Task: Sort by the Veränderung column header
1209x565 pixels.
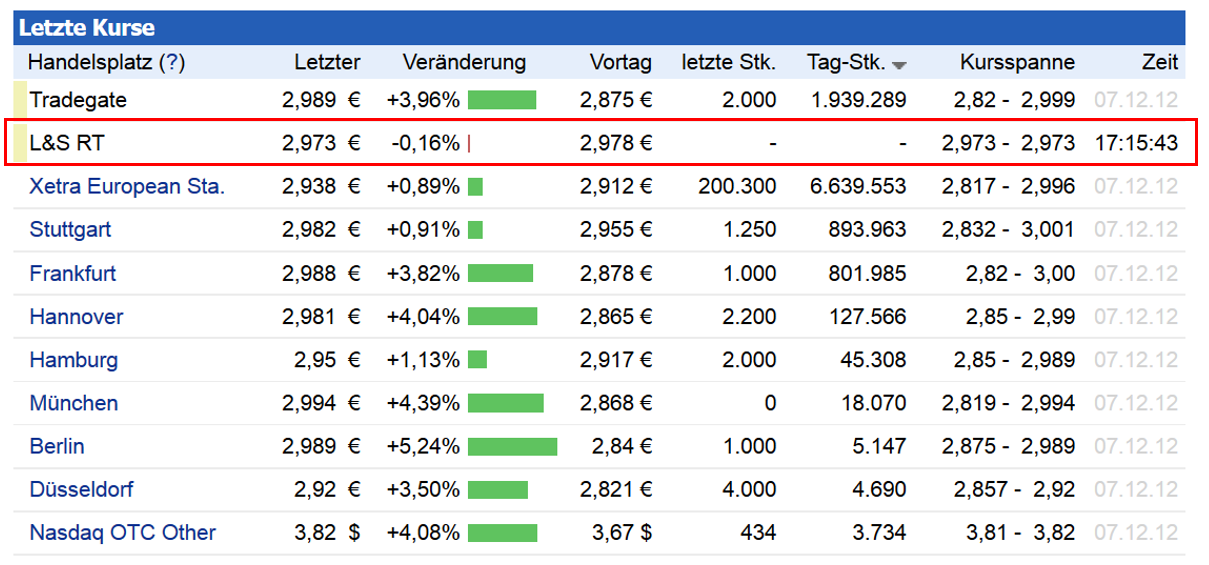Action: (464, 62)
